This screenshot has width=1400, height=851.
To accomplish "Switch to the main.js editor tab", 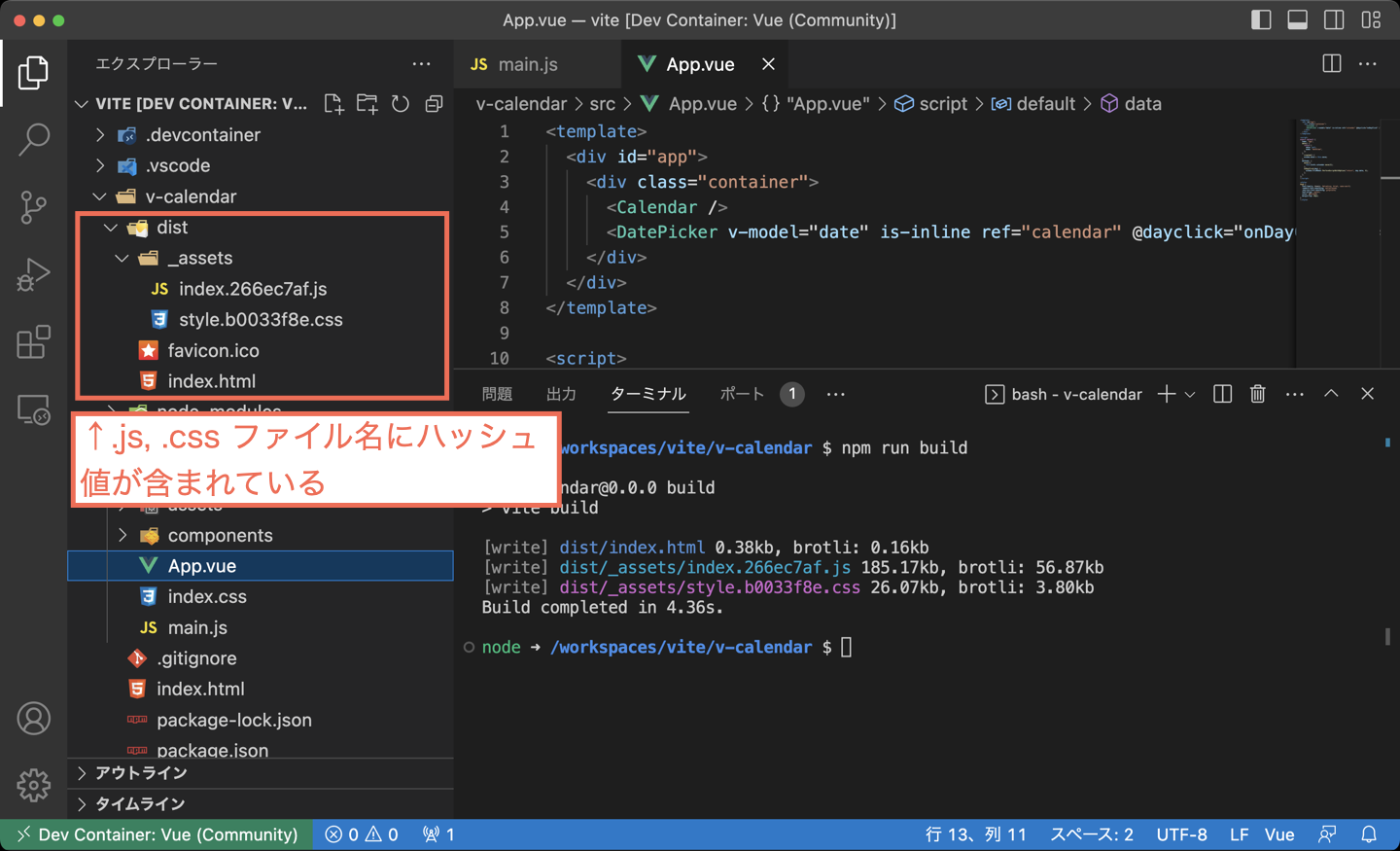I will click(x=538, y=64).
